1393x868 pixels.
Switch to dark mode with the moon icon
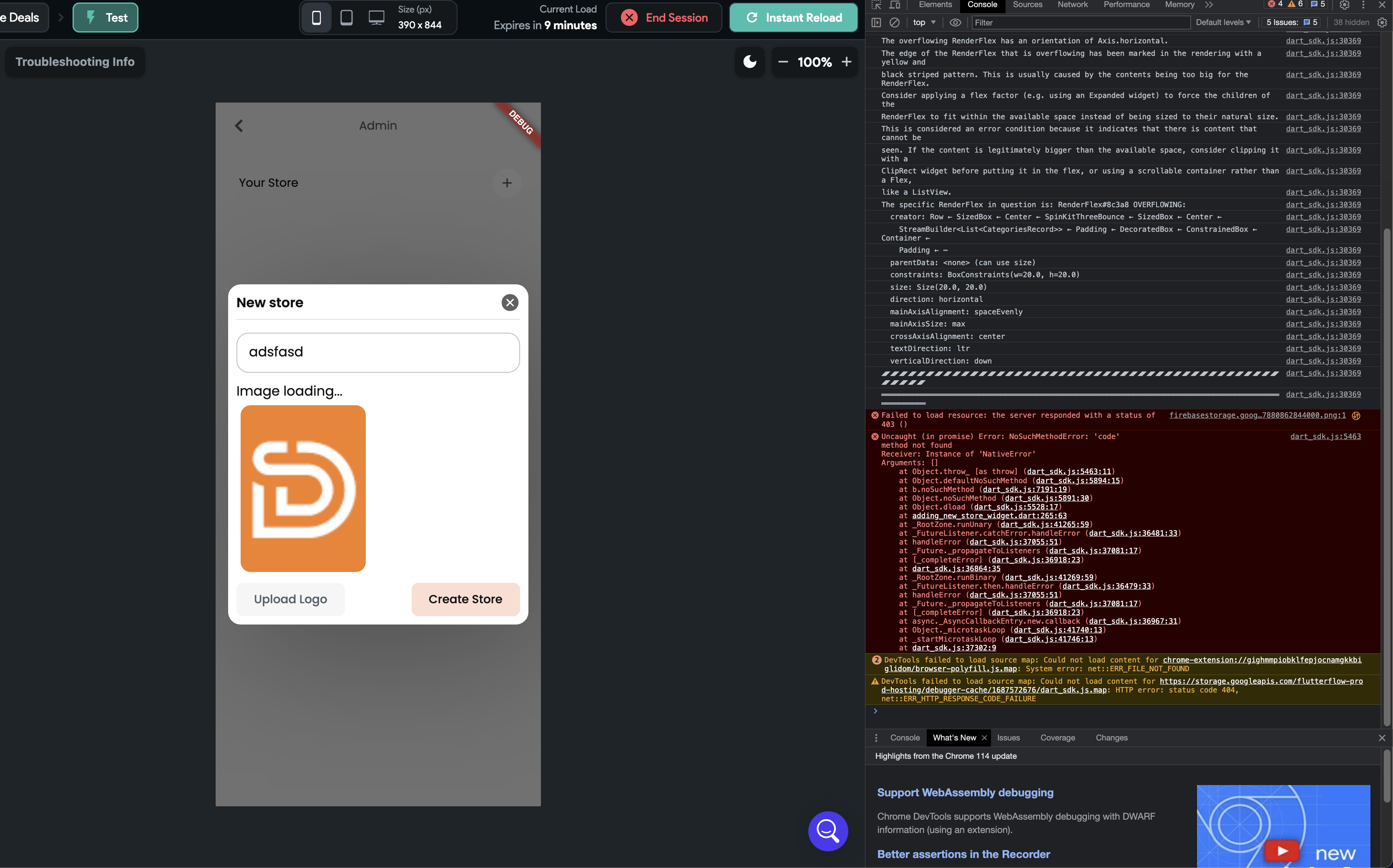[x=750, y=62]
